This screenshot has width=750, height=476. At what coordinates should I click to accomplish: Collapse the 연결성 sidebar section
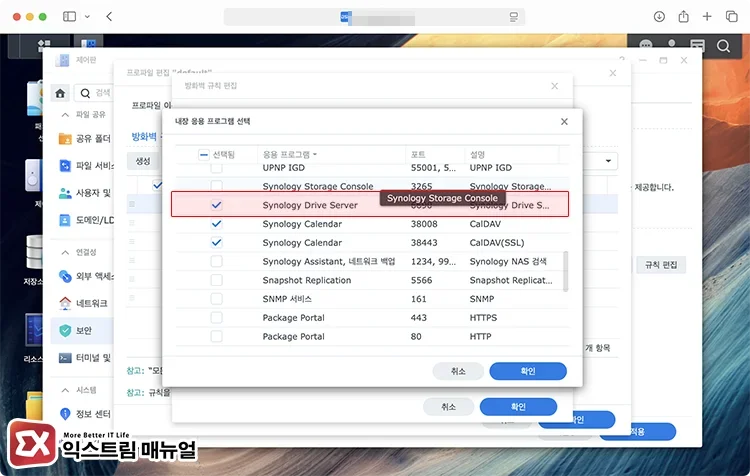tap(65, 253)
